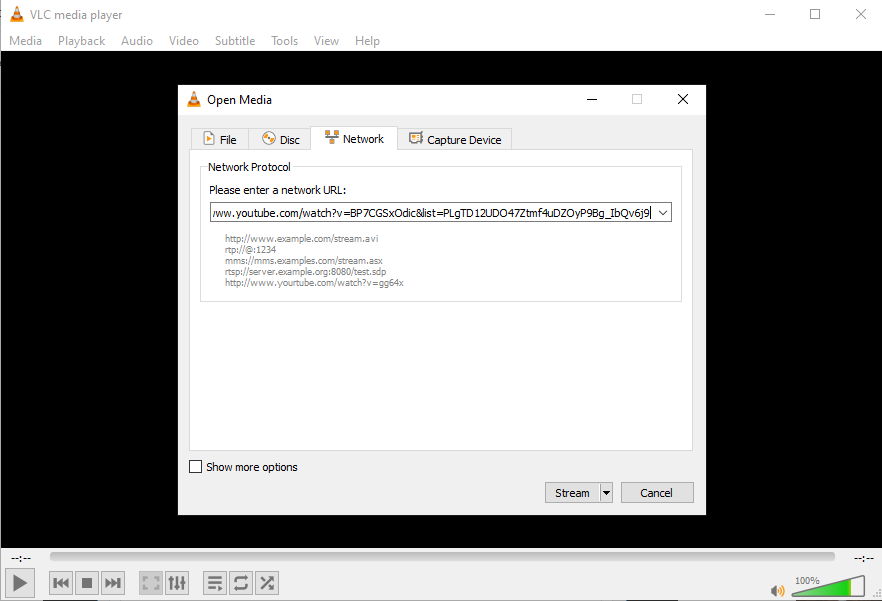Skip to the previous media item

[x=61, y=583]
